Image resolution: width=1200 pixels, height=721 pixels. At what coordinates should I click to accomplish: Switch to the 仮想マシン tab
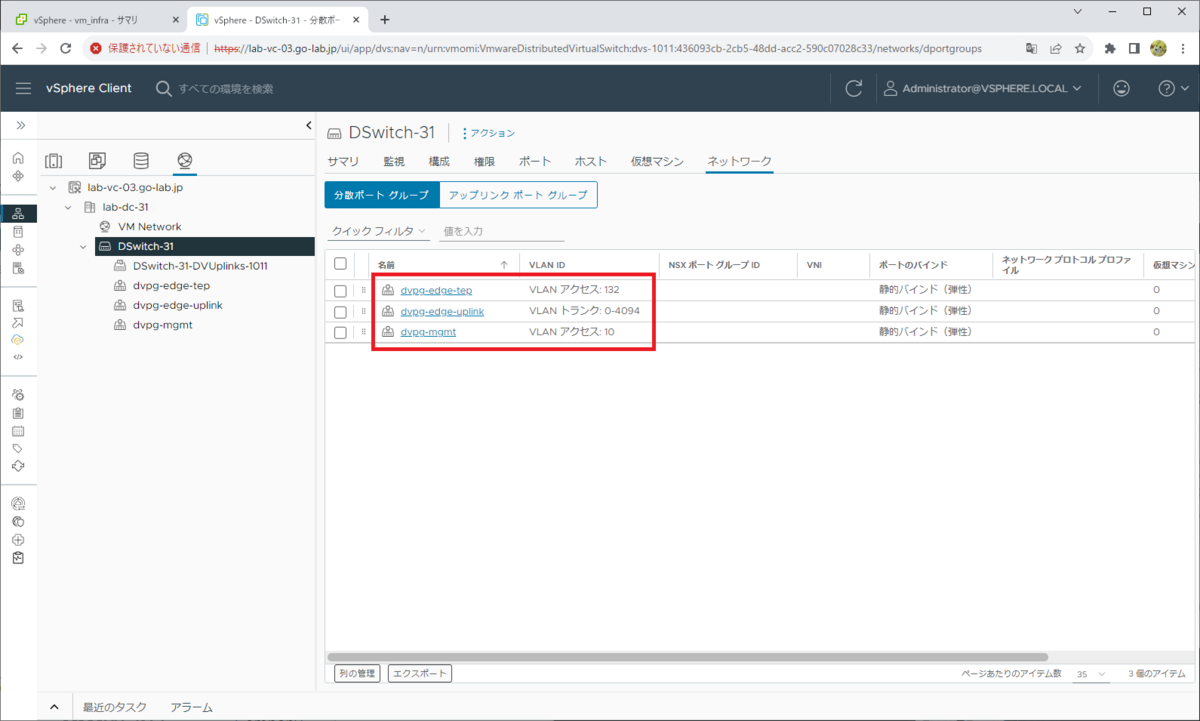click(657, 161)
